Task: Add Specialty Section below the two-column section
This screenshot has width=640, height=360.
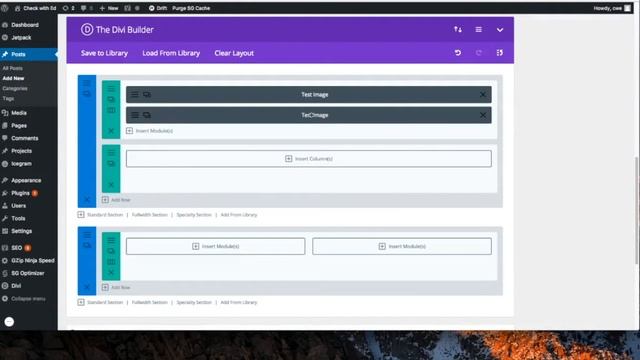Action: click(x=194, y=302)
